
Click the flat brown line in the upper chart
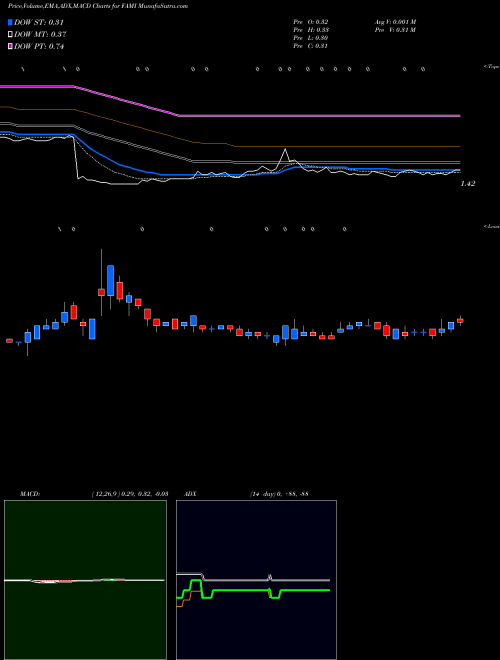(347, 146)
